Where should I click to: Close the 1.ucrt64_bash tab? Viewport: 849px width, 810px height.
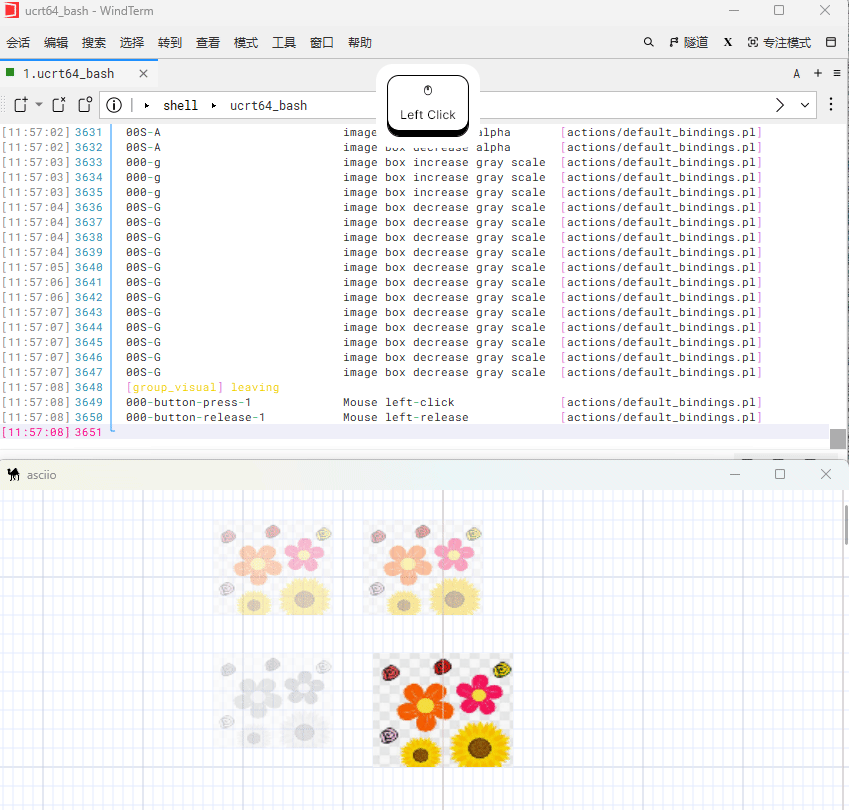144,73
